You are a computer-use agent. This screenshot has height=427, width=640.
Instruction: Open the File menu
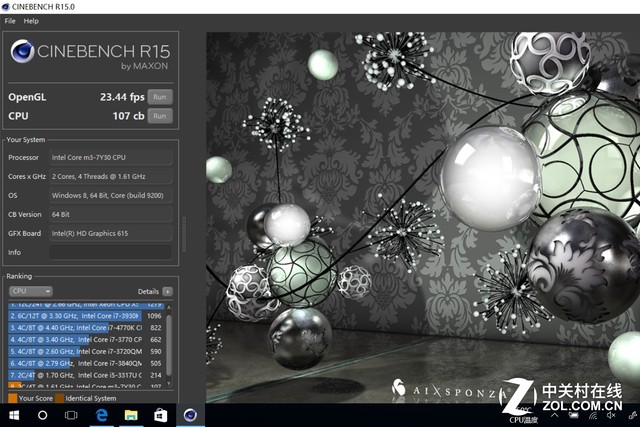(x=10, y=21)
